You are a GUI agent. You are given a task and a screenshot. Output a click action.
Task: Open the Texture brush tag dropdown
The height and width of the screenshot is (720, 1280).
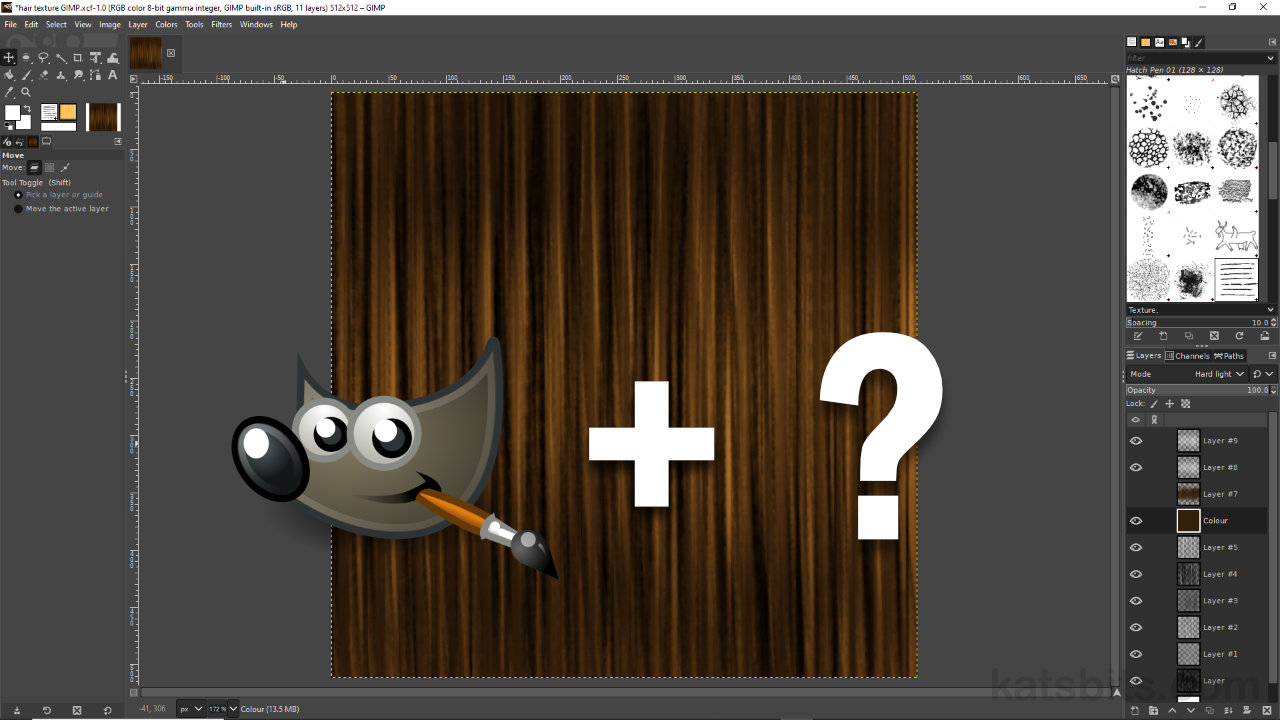pyautogui.click(x=1200, y=310)
